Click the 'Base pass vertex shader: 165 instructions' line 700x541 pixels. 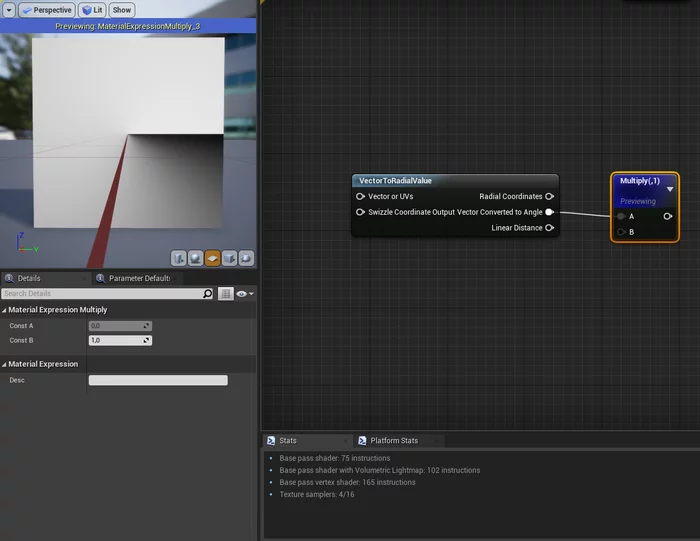347,482
